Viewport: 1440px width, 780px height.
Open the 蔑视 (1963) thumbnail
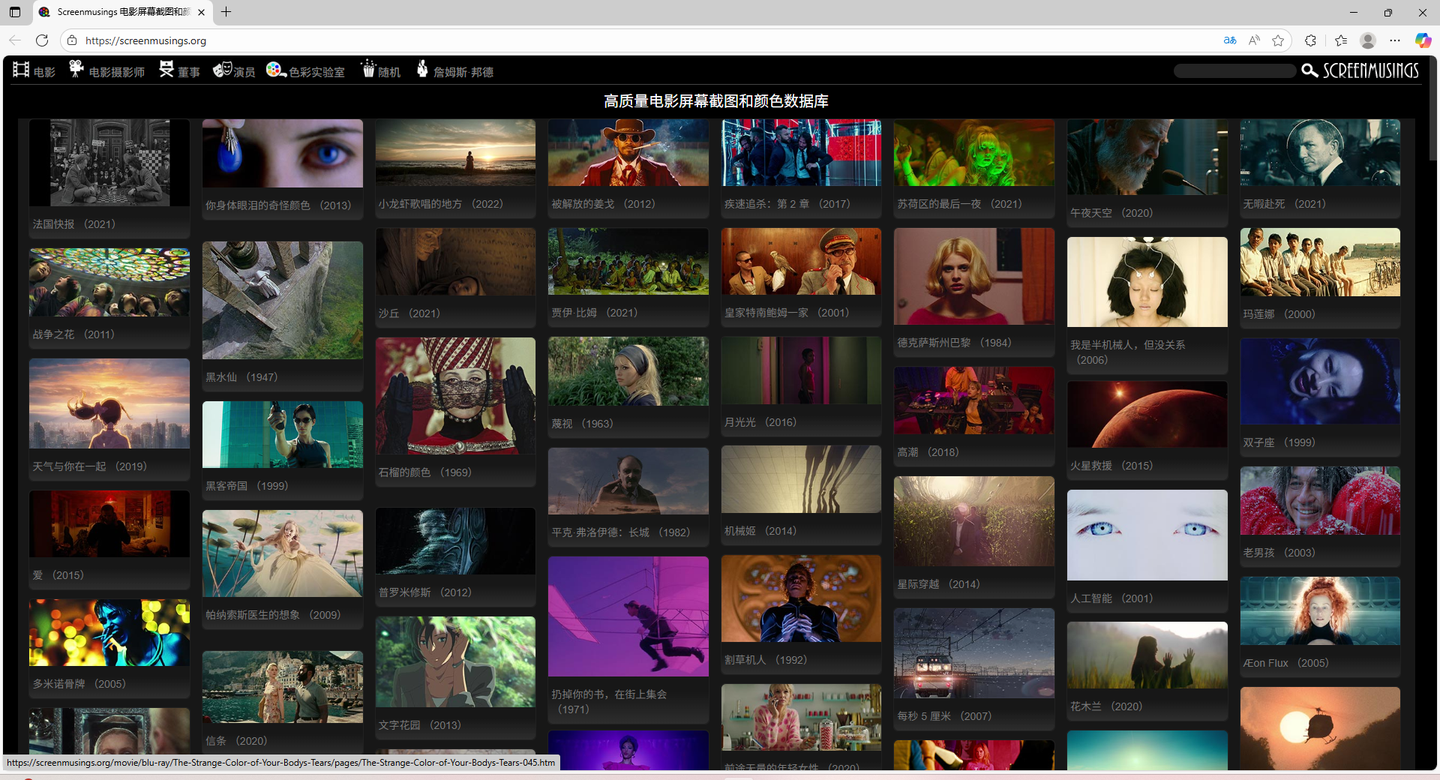coord(628,371)
